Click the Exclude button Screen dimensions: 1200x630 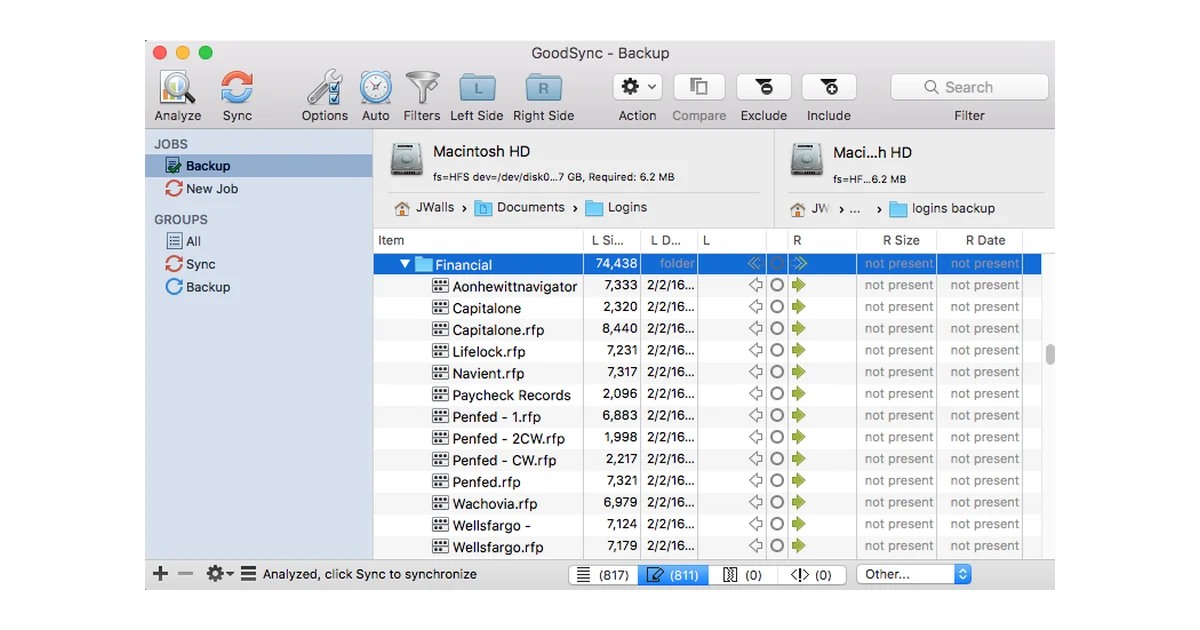pyautogui.click(x=764, y=87)
